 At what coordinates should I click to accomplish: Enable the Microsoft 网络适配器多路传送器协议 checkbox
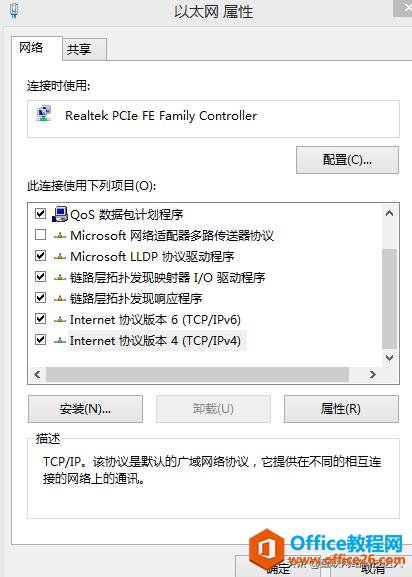point(40,235)
